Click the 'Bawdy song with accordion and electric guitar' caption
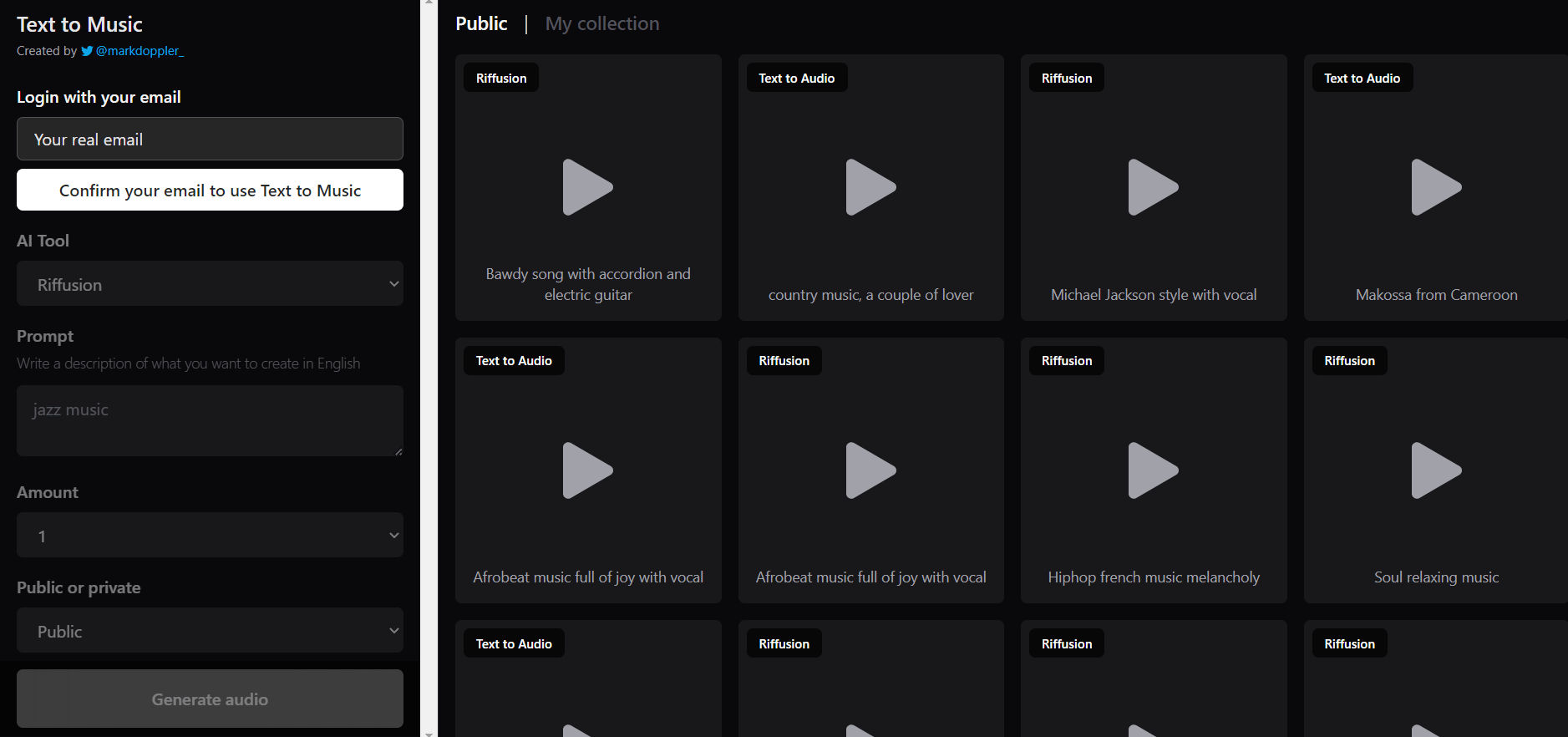1568x737 pixels. pyautogui.click(x=588, y=284)
